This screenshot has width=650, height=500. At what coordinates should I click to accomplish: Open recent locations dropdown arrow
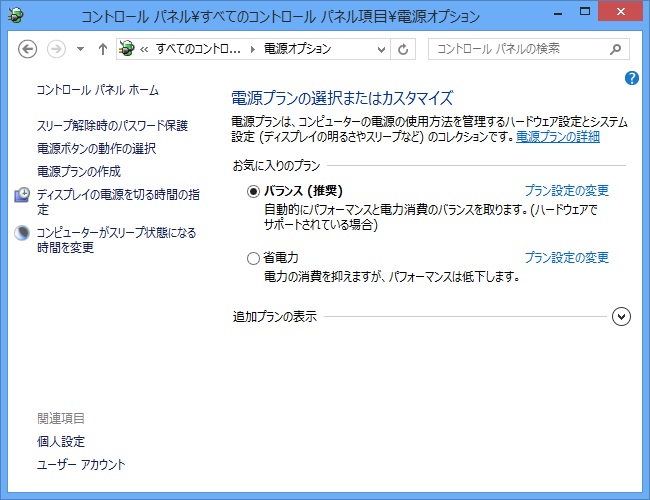click(80, 49)
